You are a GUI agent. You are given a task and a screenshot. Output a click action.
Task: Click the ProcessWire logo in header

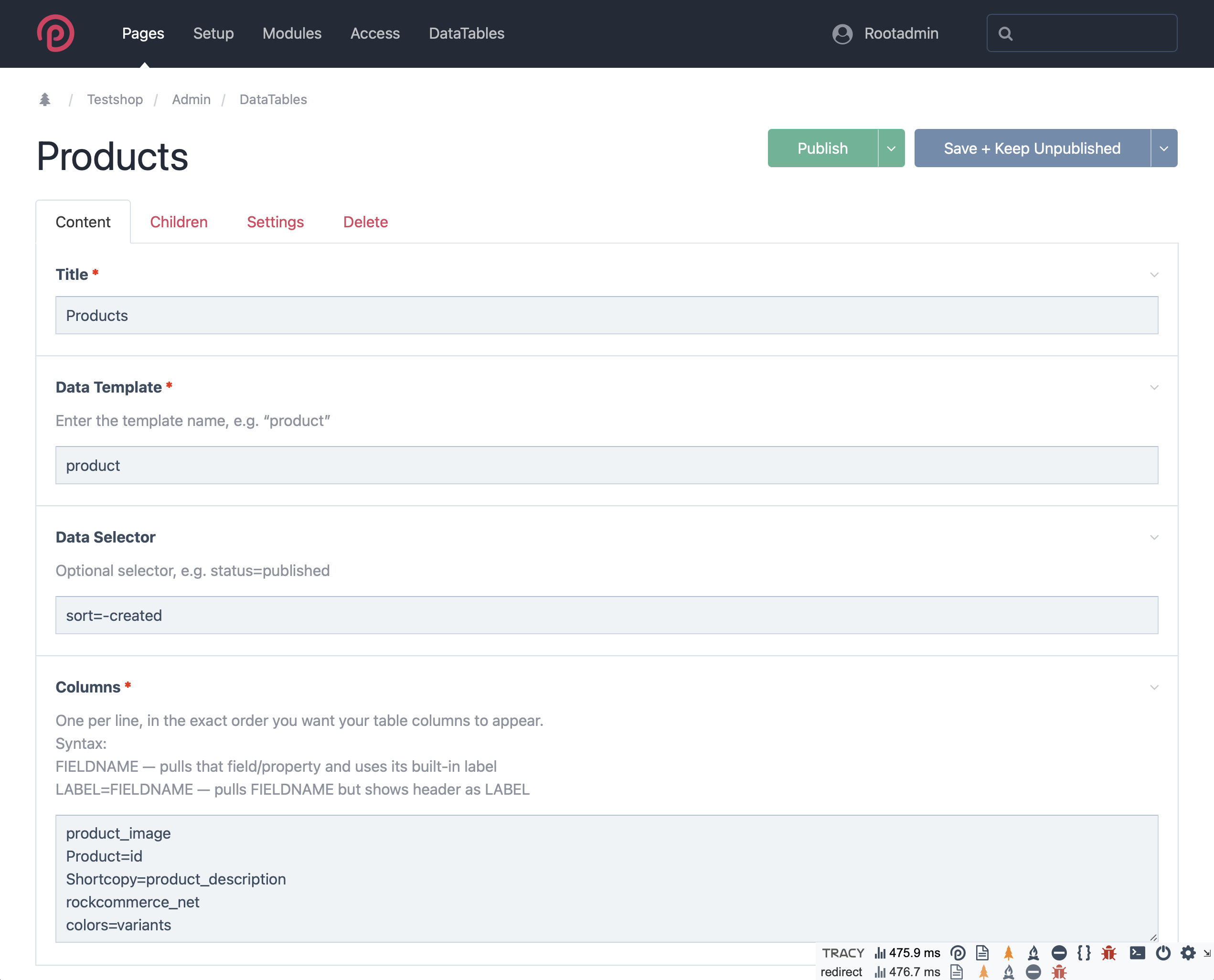click(x=55, y=33)
